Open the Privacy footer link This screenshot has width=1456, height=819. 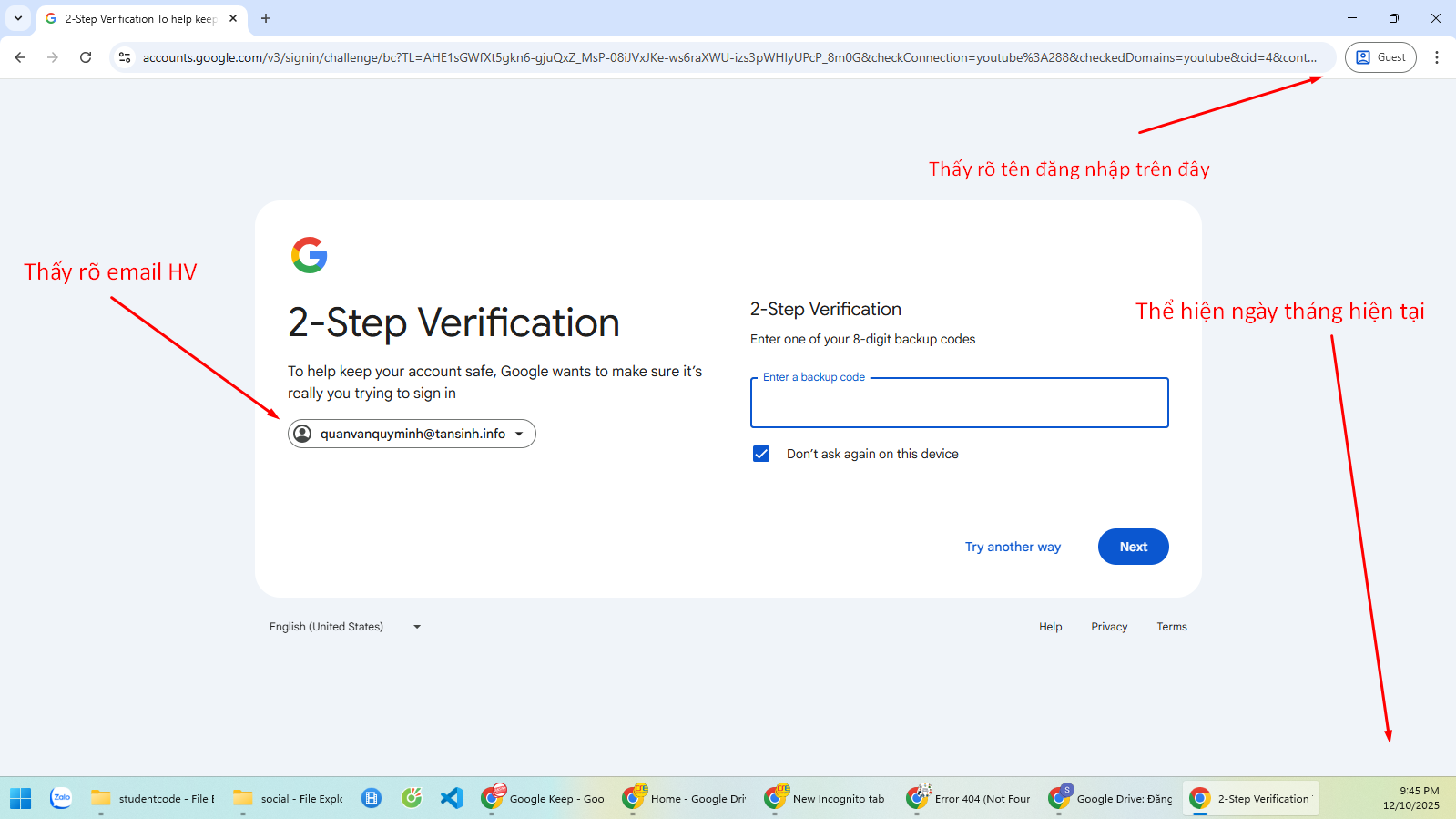coord(1109,627)
